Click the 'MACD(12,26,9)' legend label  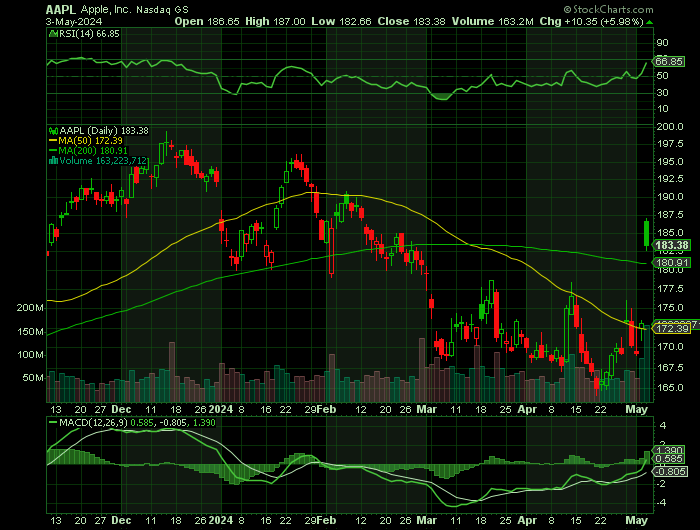point(93,422)
